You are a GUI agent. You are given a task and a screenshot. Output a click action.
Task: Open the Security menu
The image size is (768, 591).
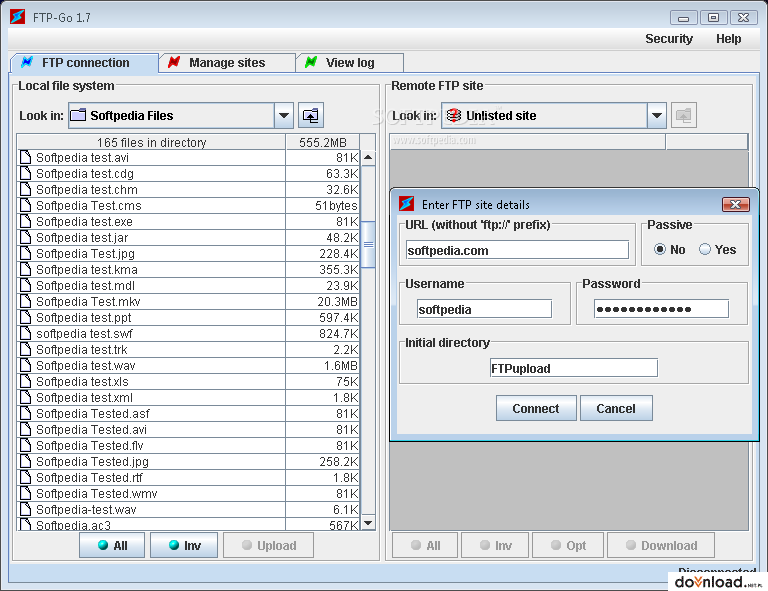click(669, 39)
